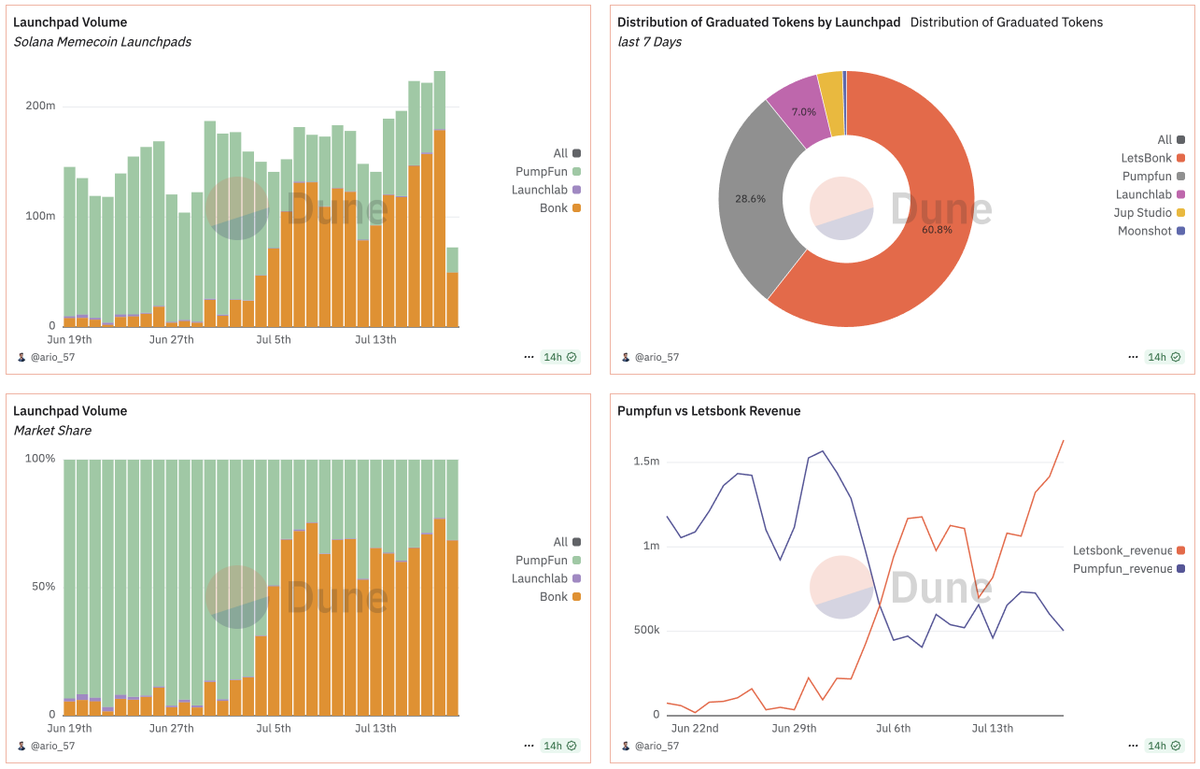
Task: Click 'Jun 27th' x-axis label in Market Share chart
Action: pos(172,728)
